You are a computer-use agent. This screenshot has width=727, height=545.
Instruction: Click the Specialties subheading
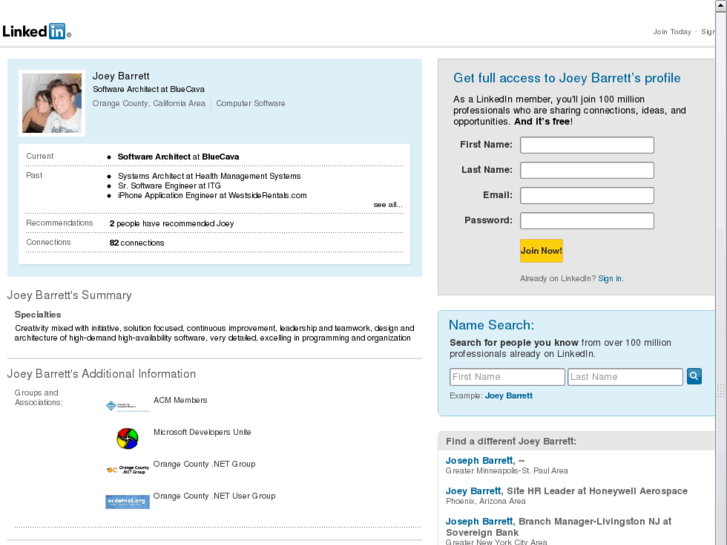[38, 314]
